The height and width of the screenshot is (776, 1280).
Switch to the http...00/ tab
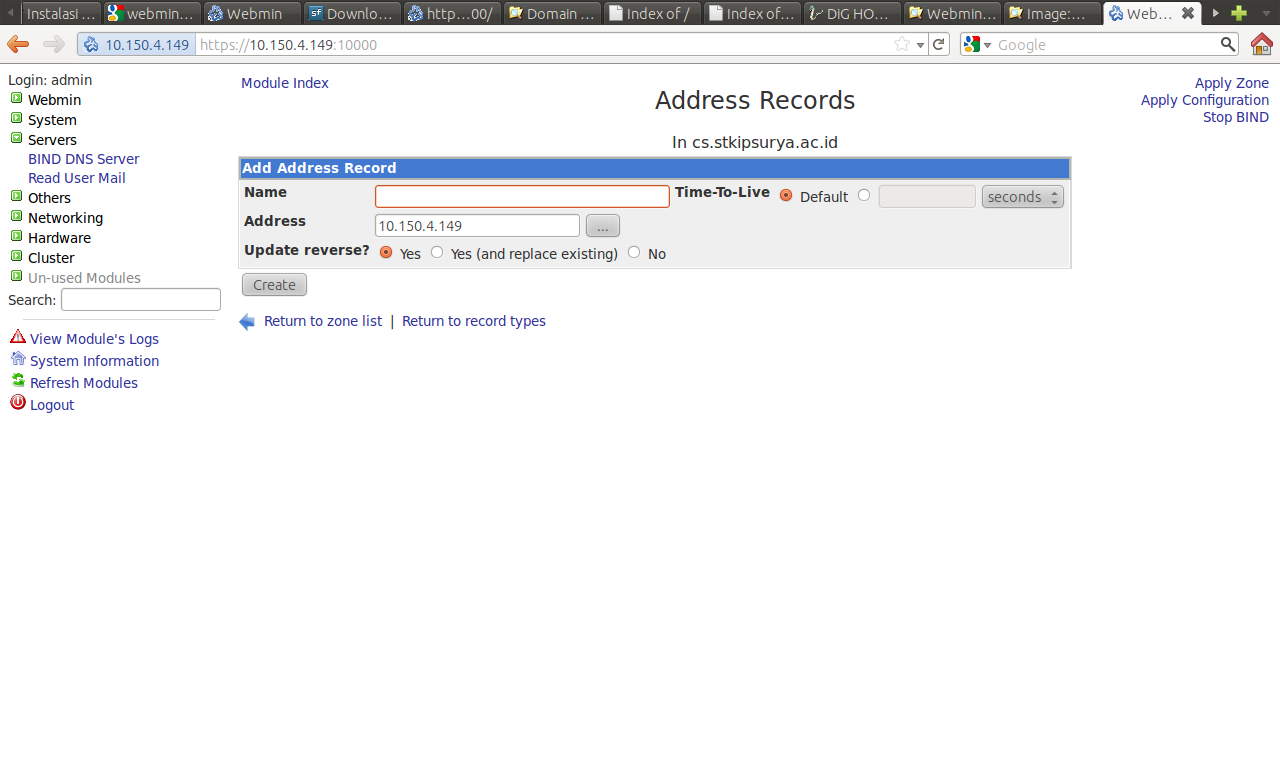[451, 13]
